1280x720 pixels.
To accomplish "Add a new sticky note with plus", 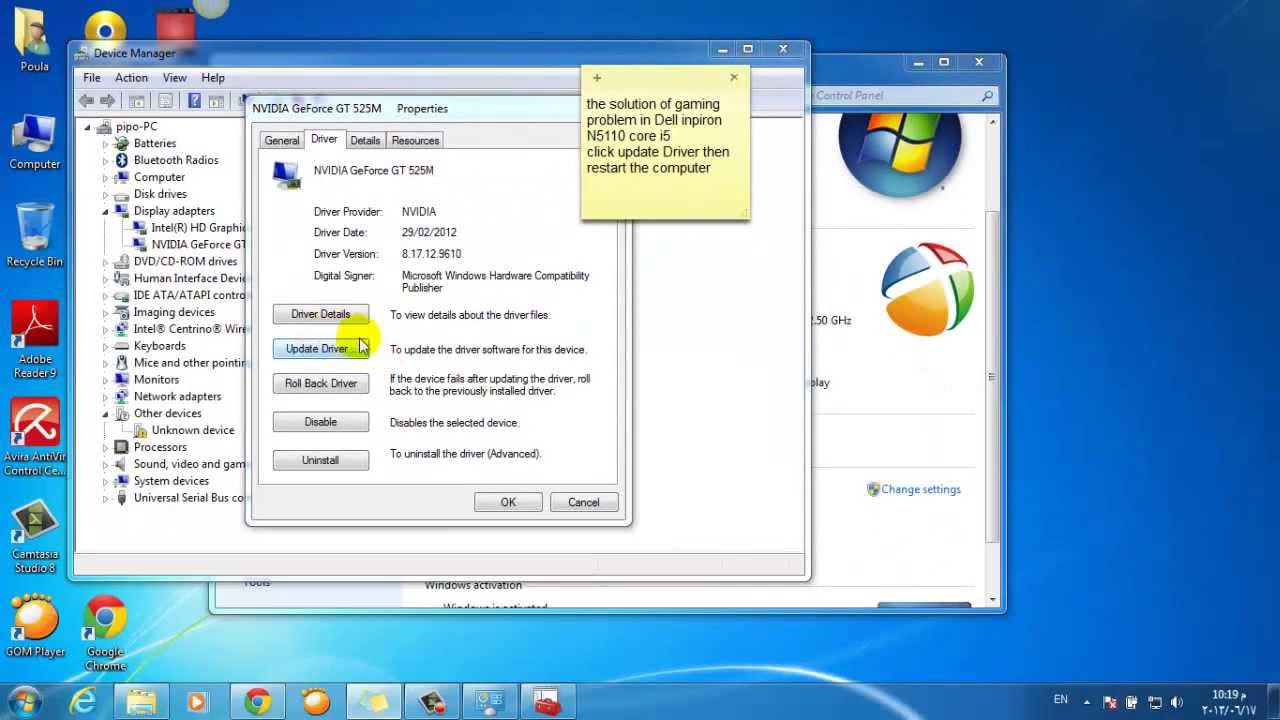I will coord(597,78).
